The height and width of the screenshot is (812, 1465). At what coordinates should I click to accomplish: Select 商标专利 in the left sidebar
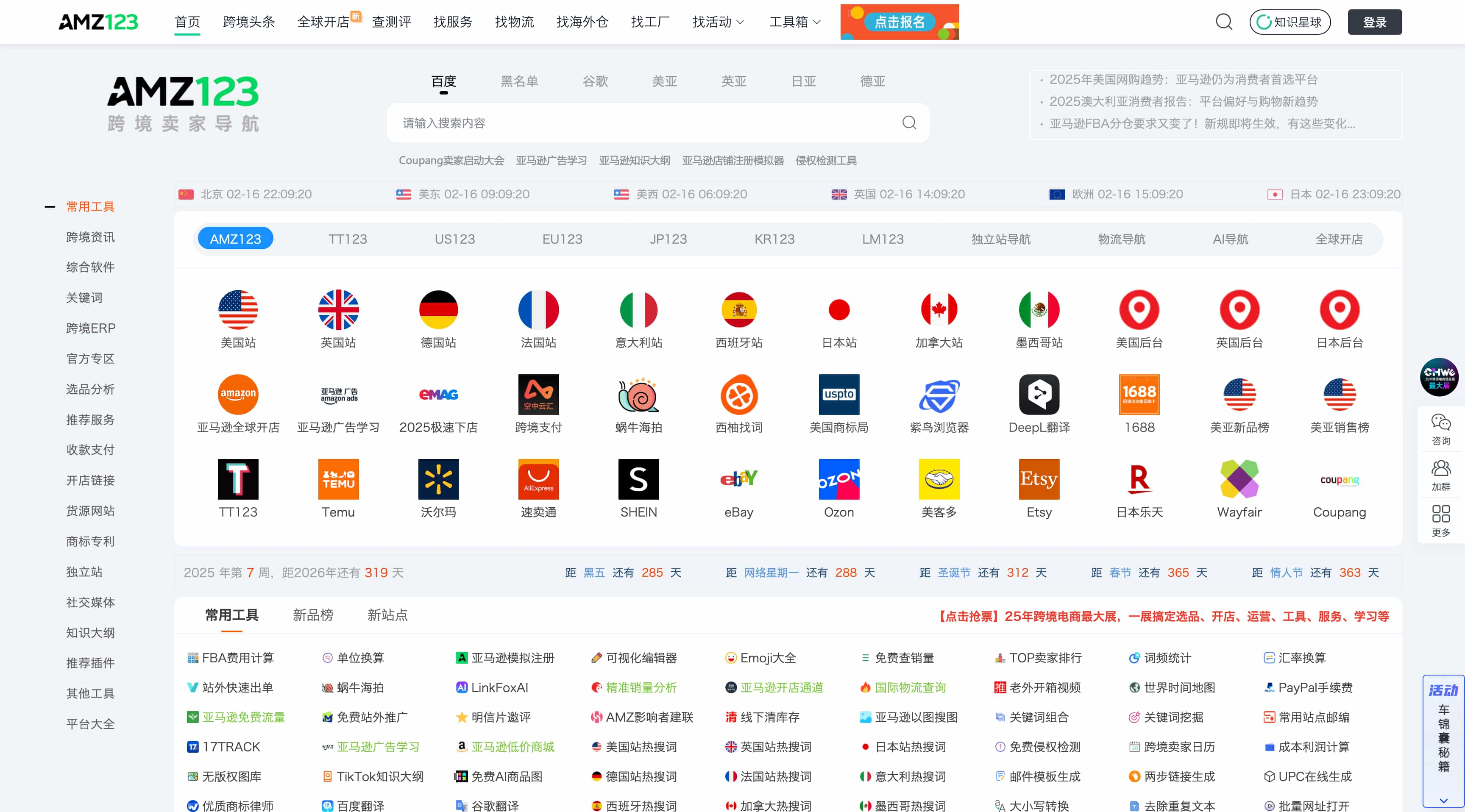(x=90, y=541)
